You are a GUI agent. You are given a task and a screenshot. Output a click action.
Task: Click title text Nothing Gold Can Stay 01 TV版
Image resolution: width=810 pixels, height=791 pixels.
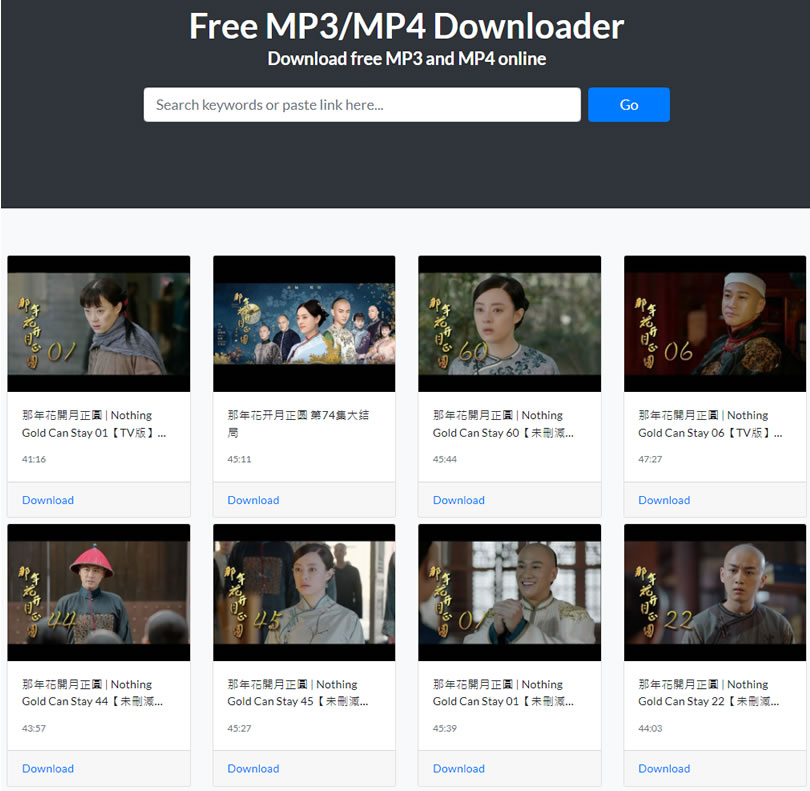tap(94, 424)
